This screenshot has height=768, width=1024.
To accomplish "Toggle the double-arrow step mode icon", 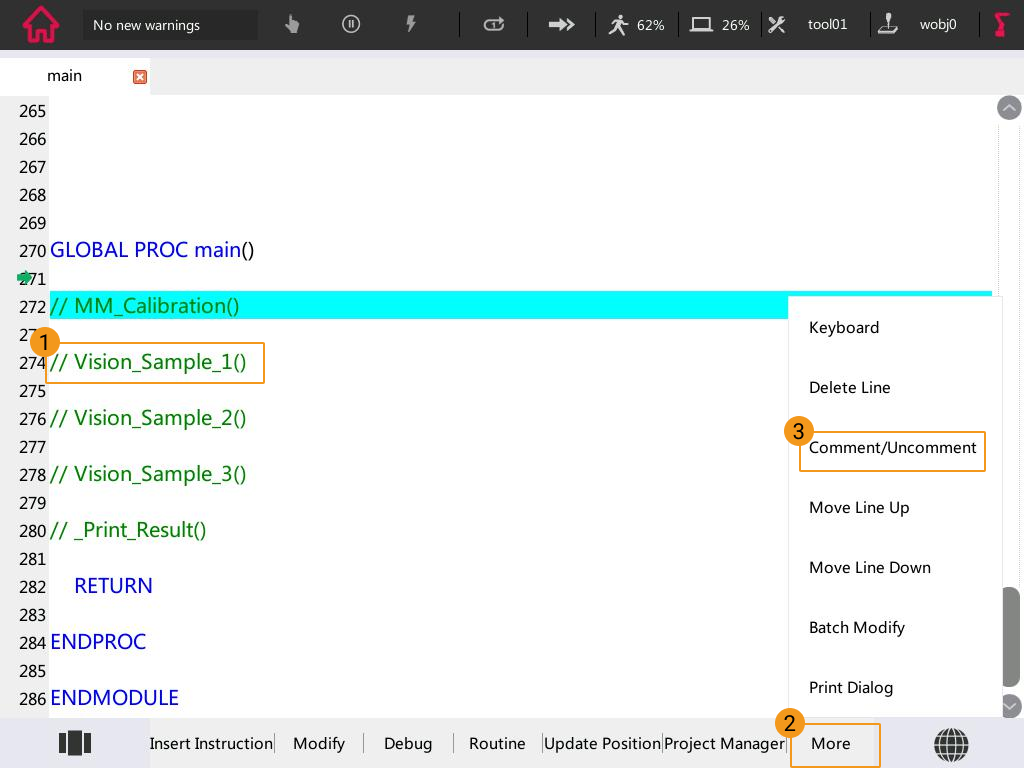I will coord(562,25).
